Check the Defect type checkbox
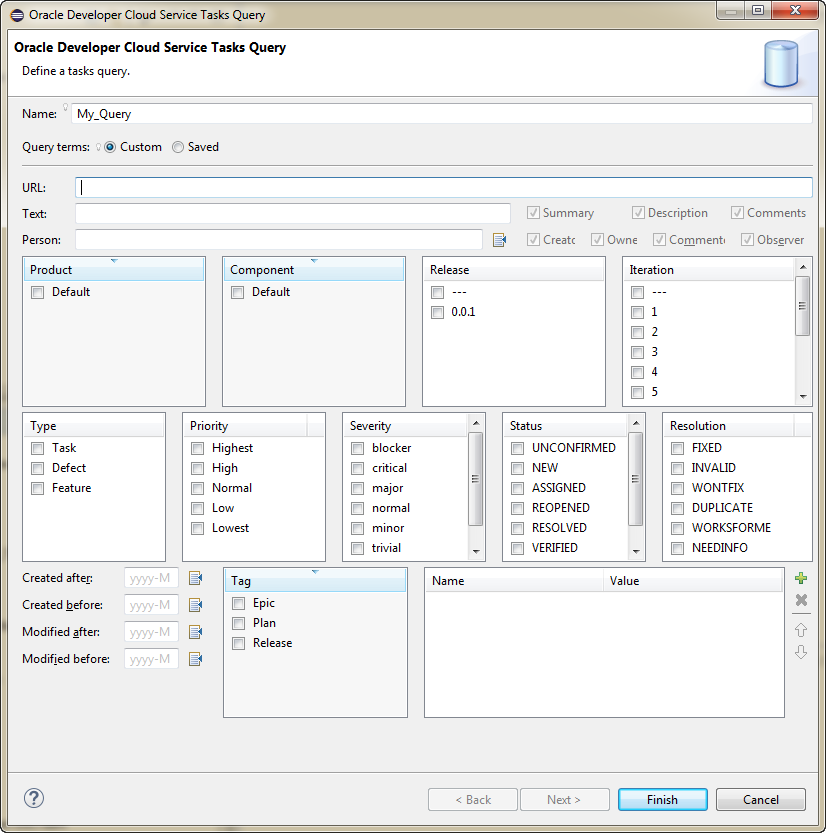826x833 pixels. (37, 469)
